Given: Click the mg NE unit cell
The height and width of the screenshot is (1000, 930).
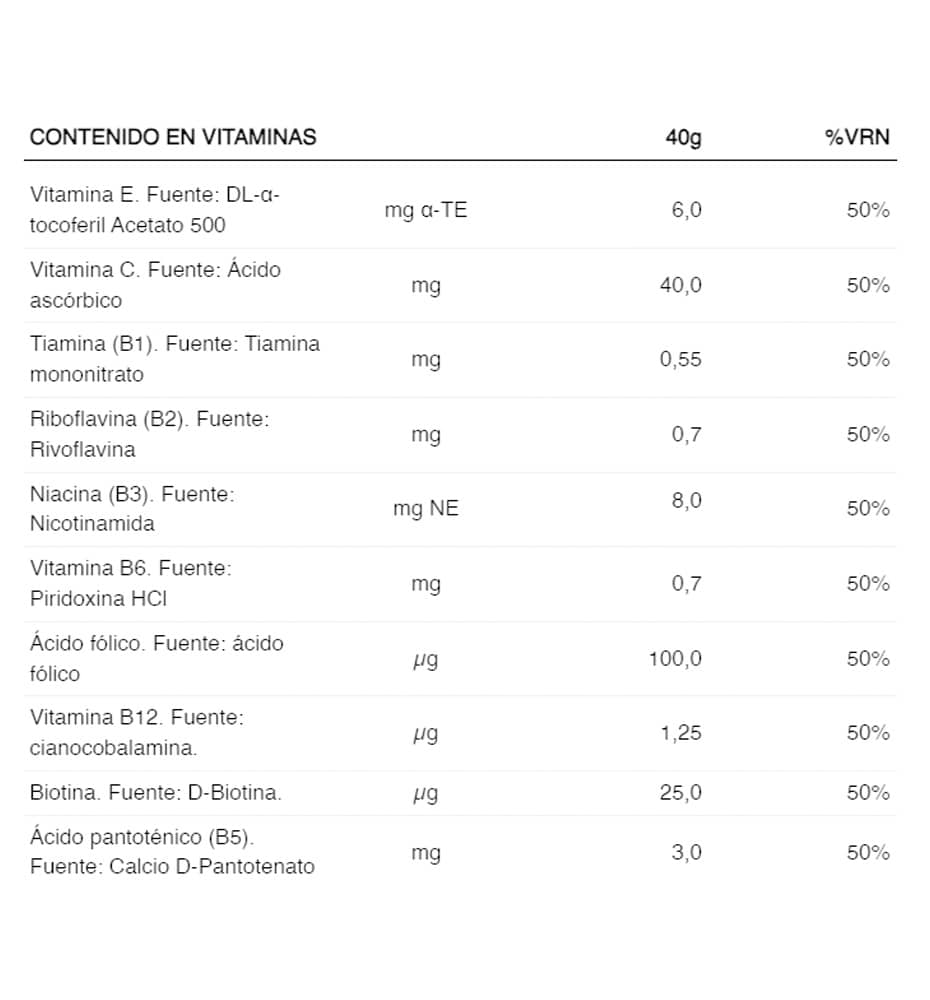Looking at the screenshot, I should [x=426, y=508].
